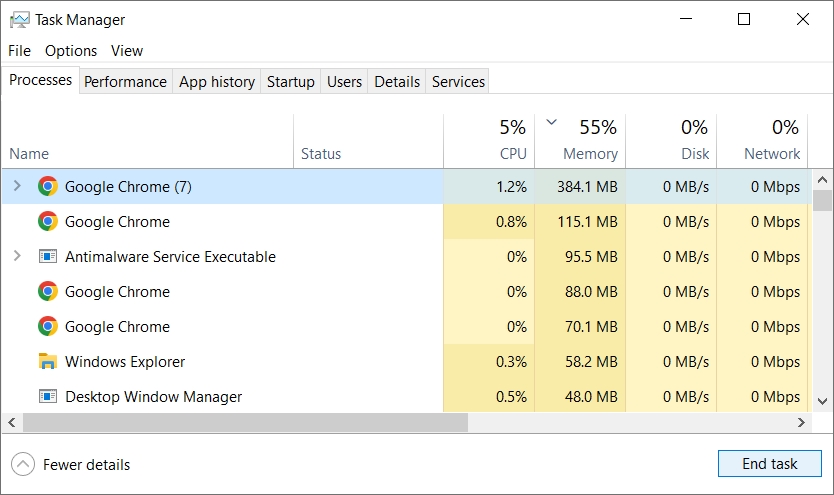This screenshot has height=495, width=834.
Task: Click the Task Manager title bar icon
Action: (x=20, y=20)
